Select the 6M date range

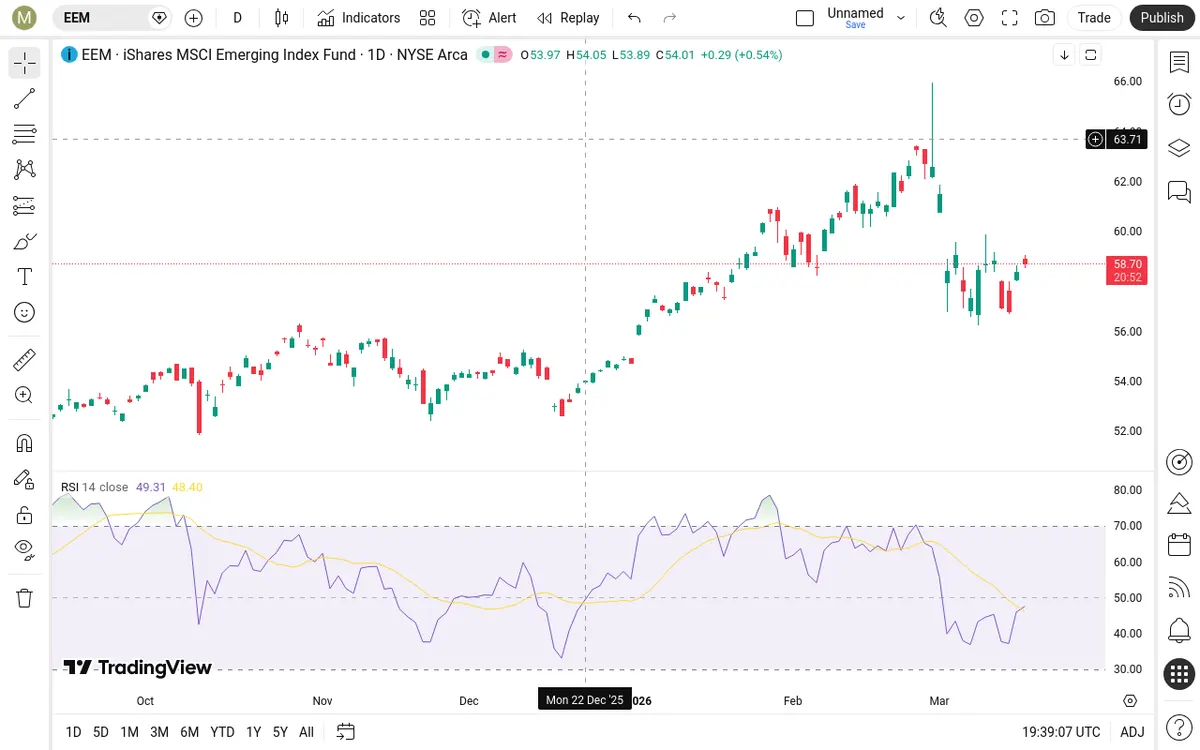[189, 732]
